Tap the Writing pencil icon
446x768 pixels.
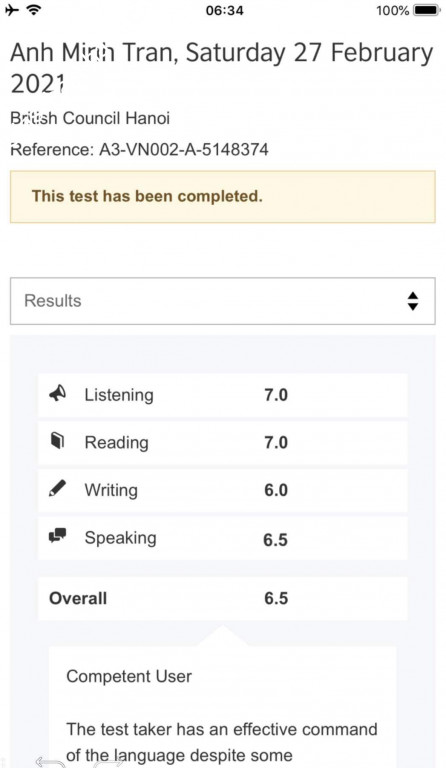58,488
